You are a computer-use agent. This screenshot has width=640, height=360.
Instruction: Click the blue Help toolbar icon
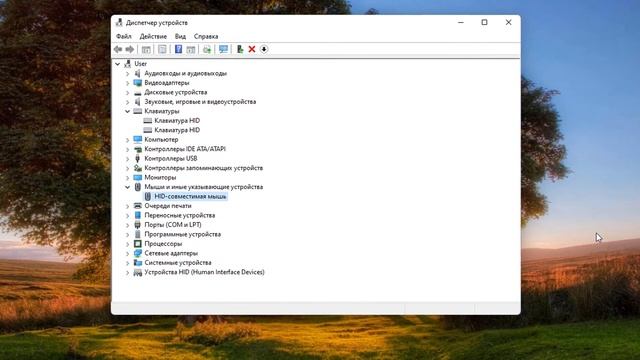(178, 49)
